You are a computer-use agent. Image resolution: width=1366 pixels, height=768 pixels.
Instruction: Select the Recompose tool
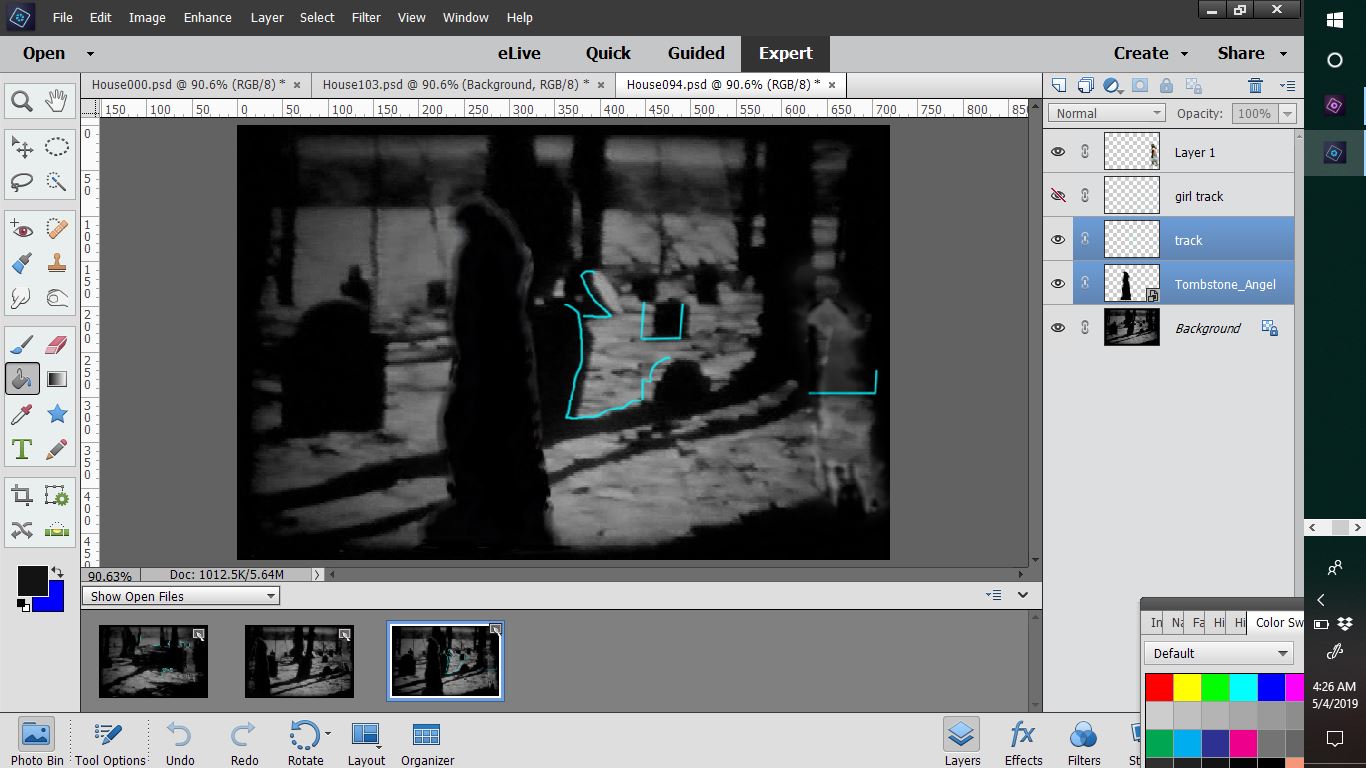(57, 495)
